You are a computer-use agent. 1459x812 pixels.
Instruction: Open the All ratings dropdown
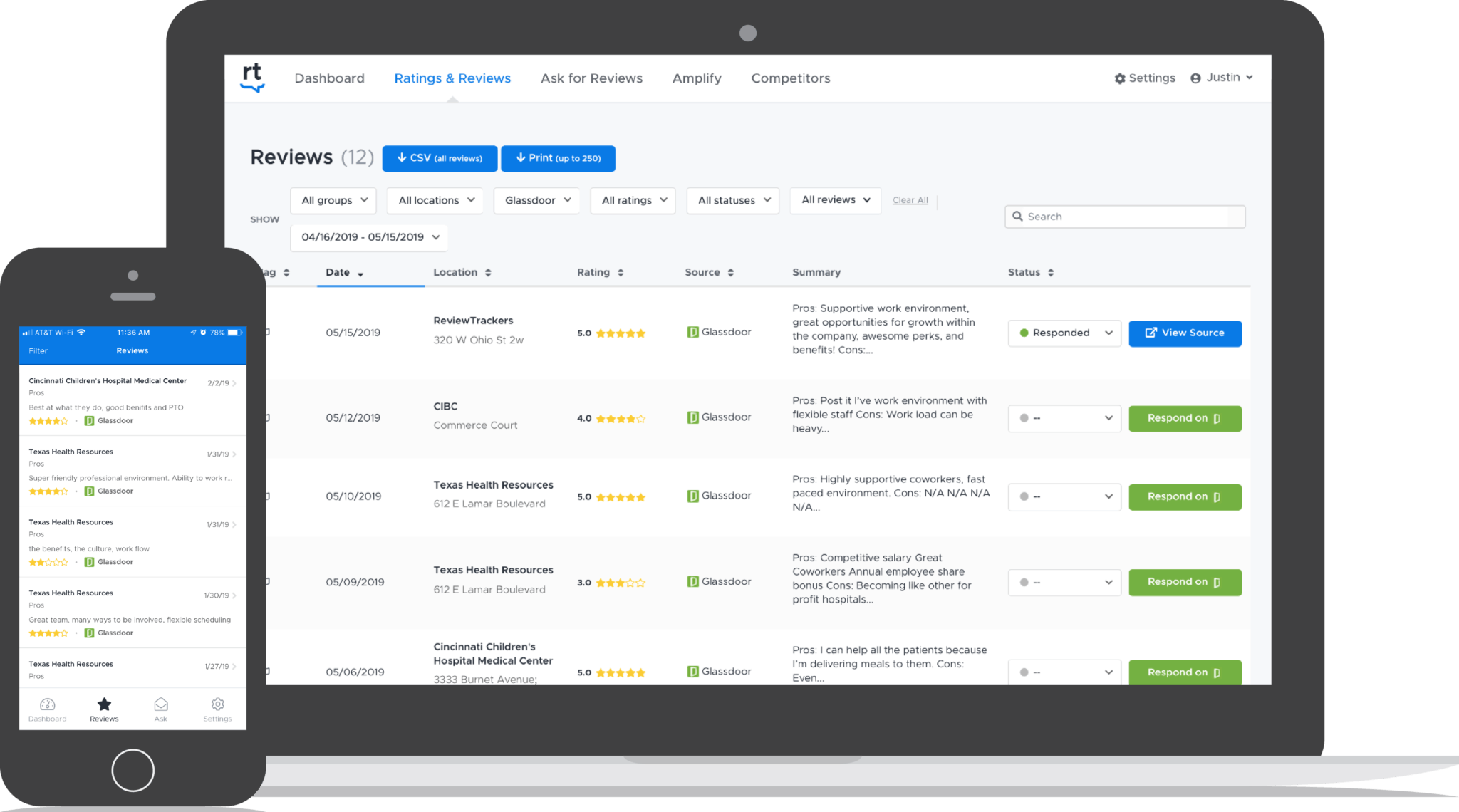633,201
